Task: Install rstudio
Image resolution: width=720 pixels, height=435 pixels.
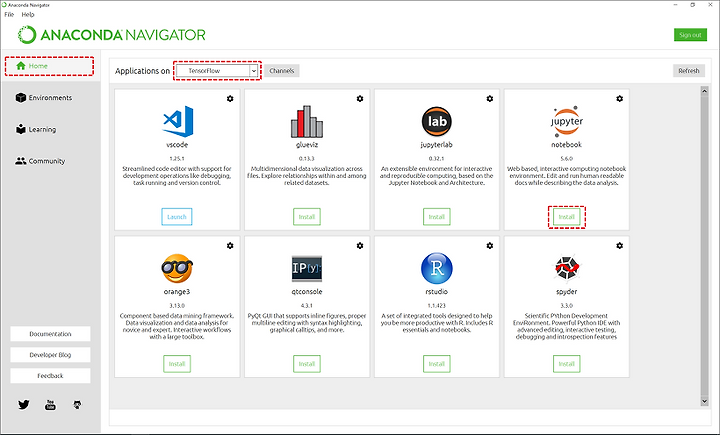Action: coord(437,364)
